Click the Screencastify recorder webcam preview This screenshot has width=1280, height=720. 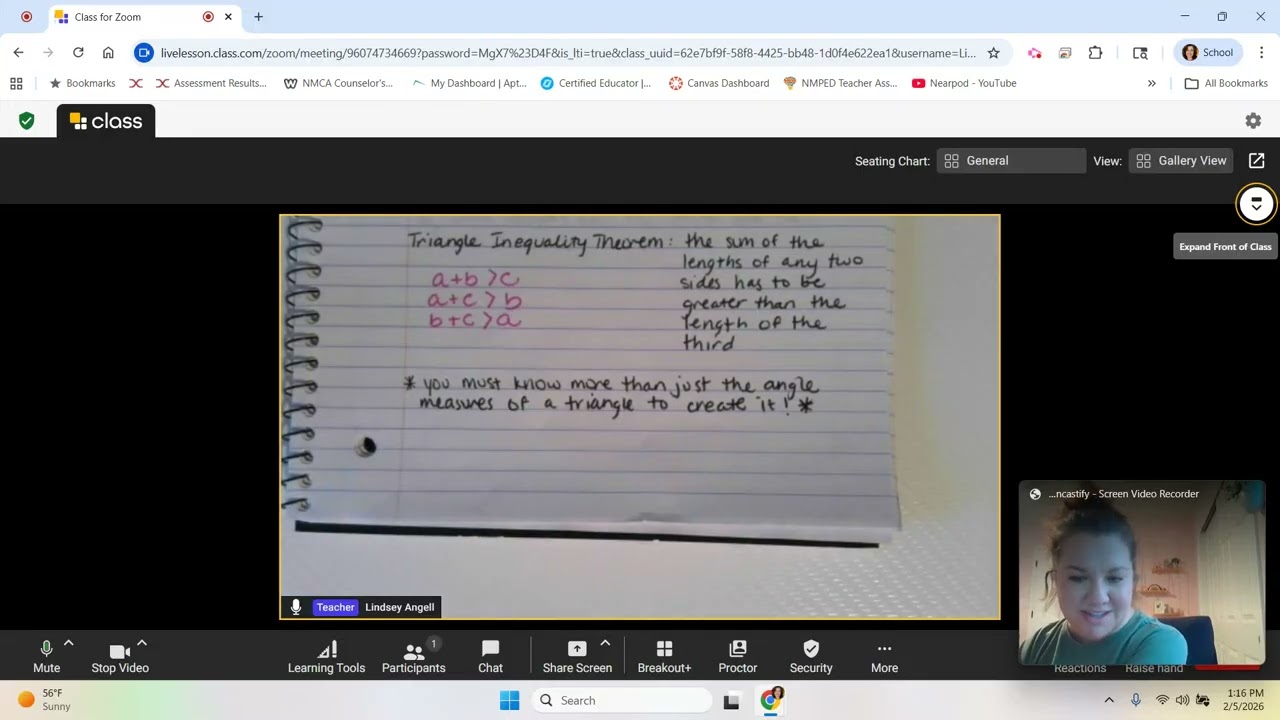[x=1142, y=574]
